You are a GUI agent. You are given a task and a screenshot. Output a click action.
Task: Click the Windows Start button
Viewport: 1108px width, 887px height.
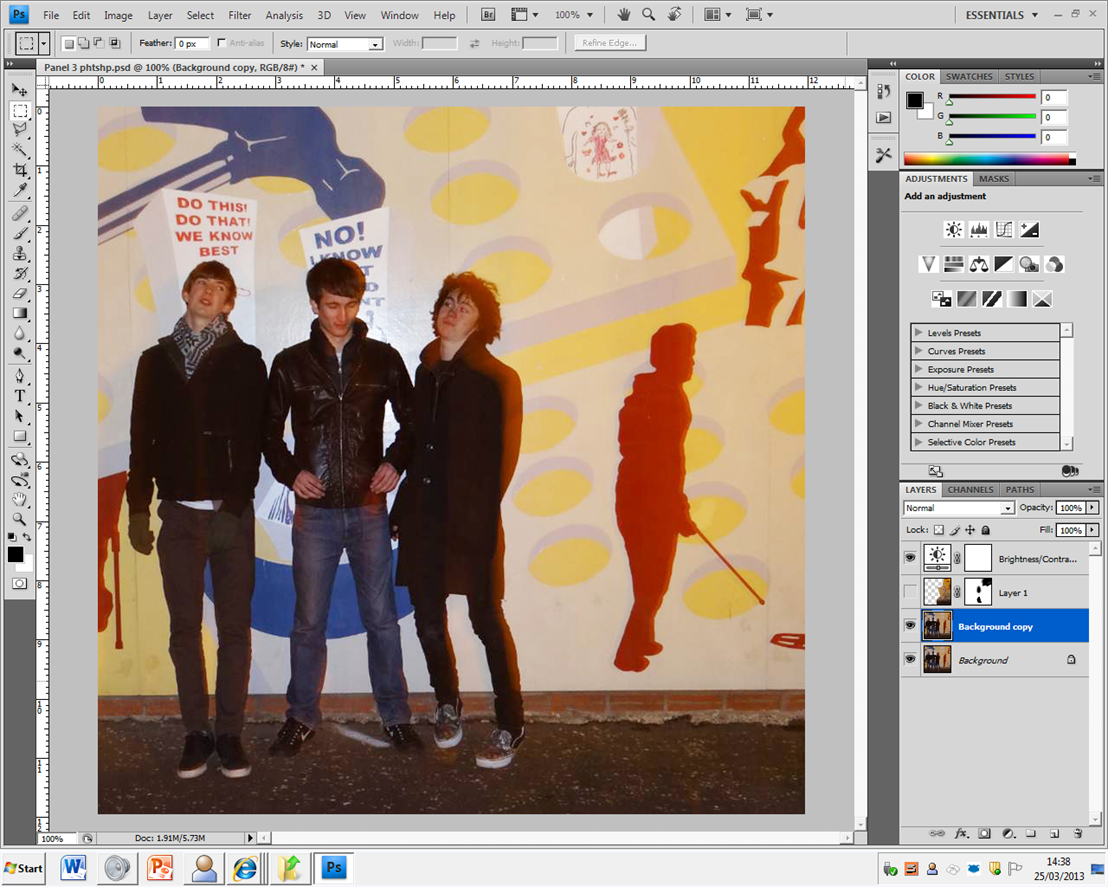pyautogui.click(x=24, y=868)
